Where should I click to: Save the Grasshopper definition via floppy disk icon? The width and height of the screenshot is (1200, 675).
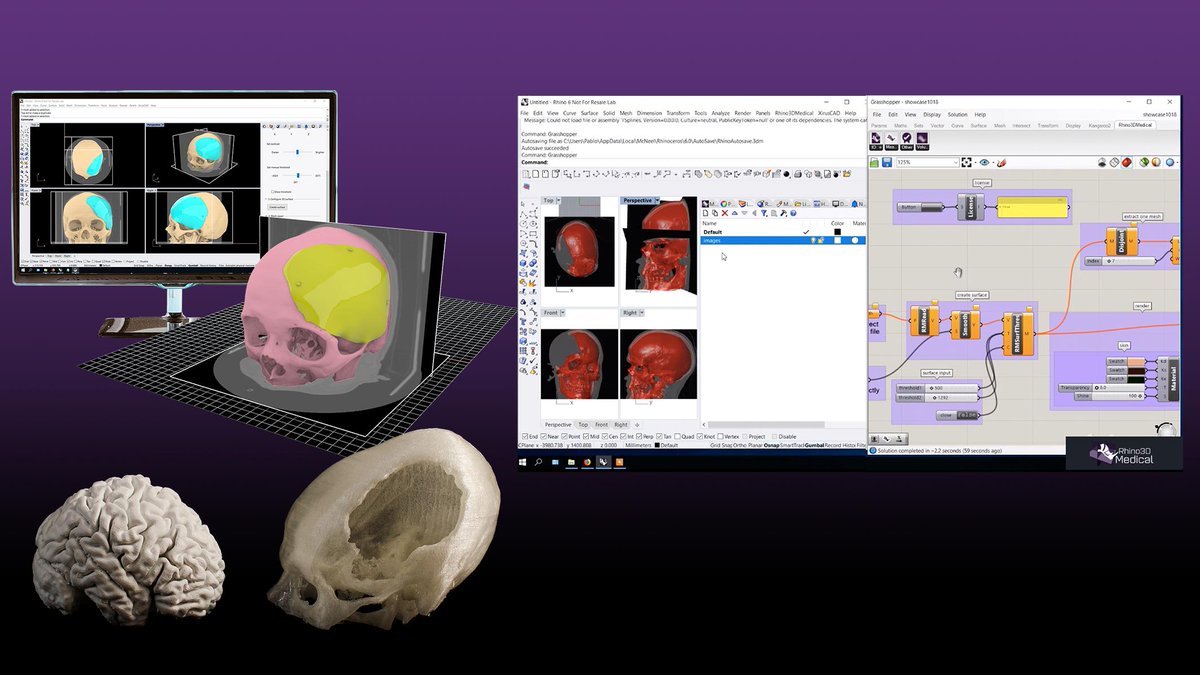tap(886, 162)
